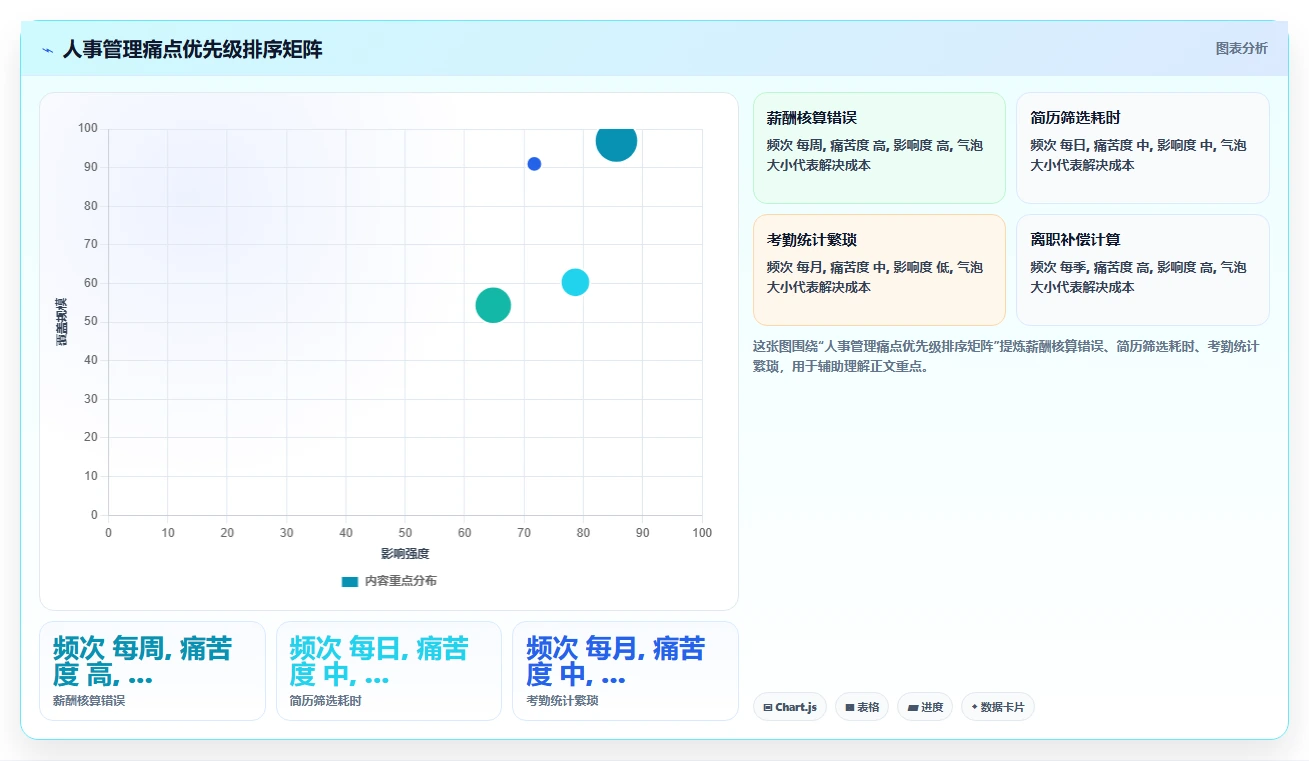1309x761 pixels.
Task: Click the Chart.js tag icon
Action: point(767,707)
